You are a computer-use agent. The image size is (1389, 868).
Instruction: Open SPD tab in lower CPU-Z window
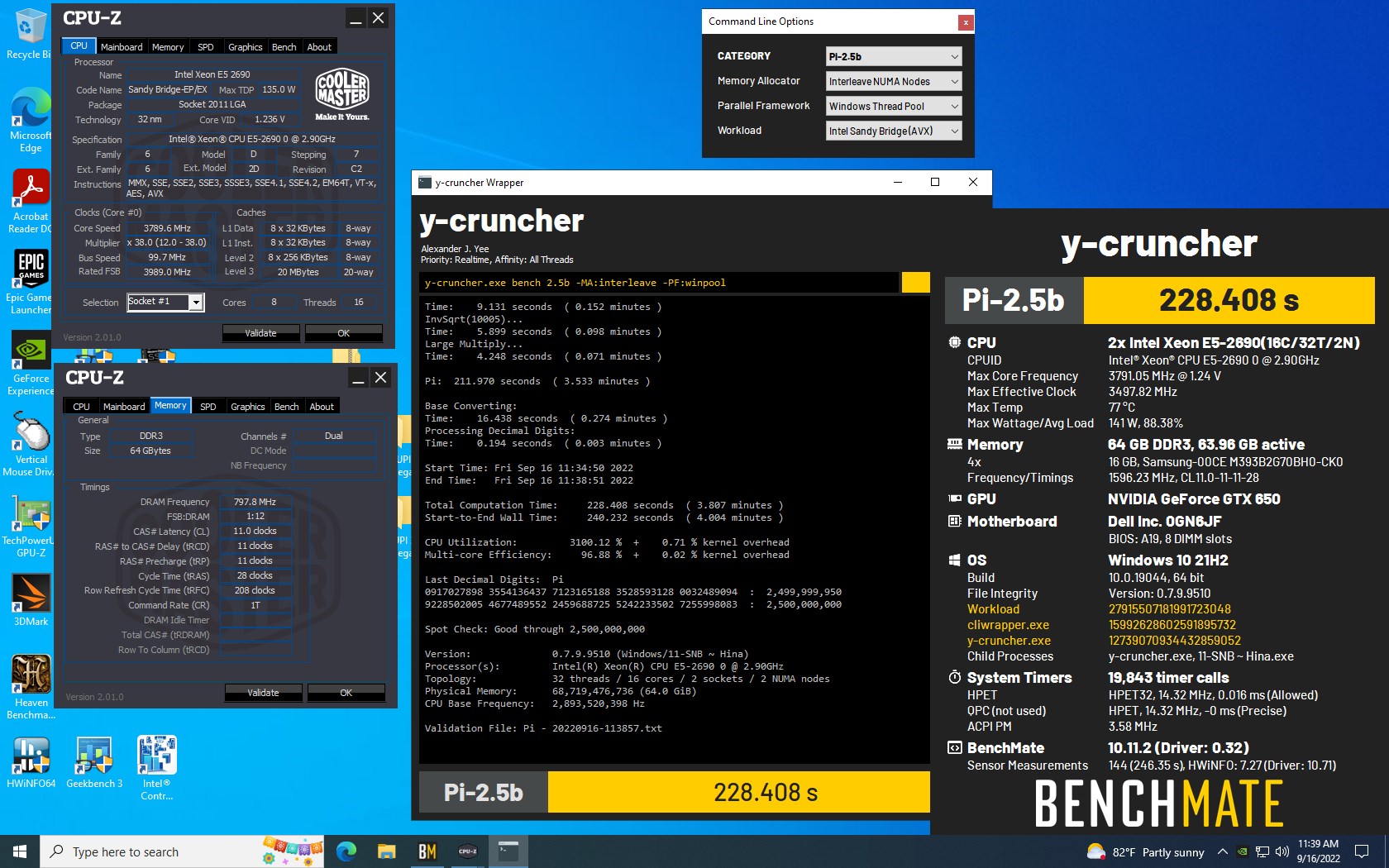pyautogui.click(x=208, y=407)
